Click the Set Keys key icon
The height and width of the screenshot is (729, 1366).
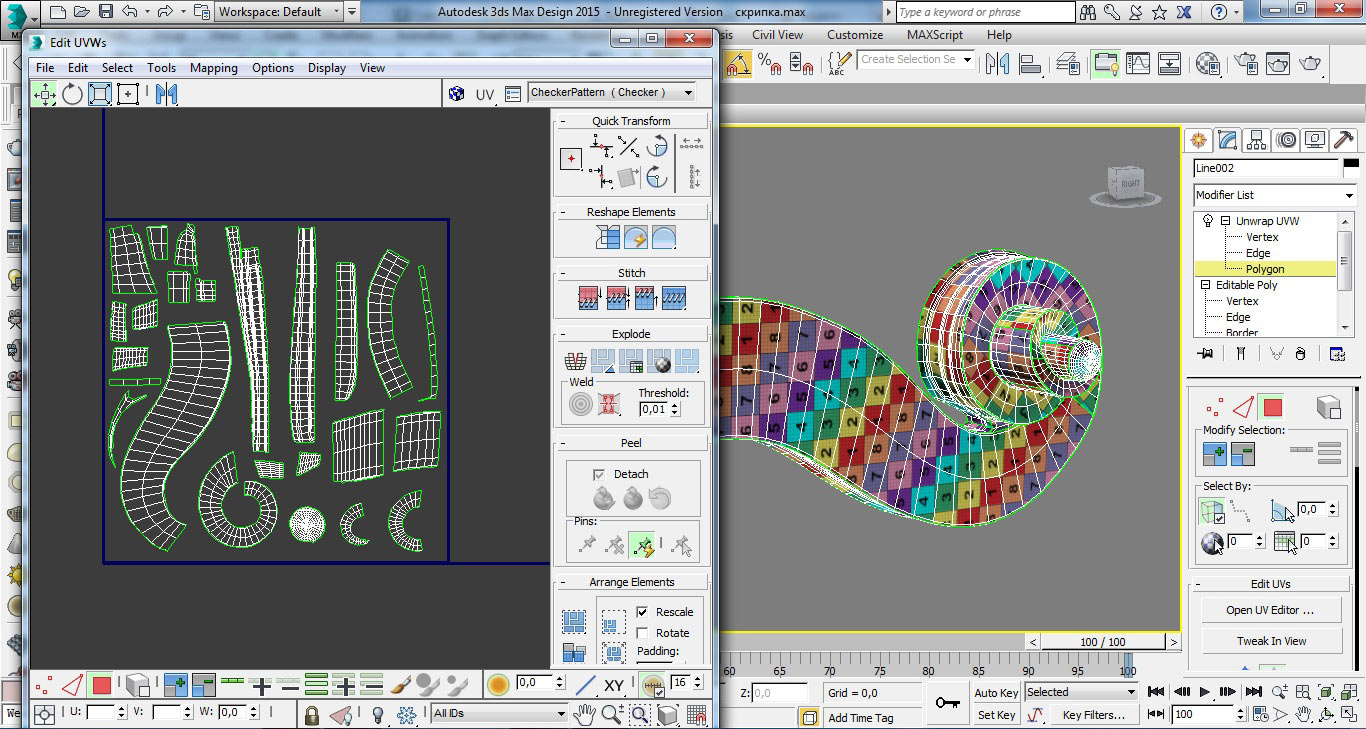(948, 703)
